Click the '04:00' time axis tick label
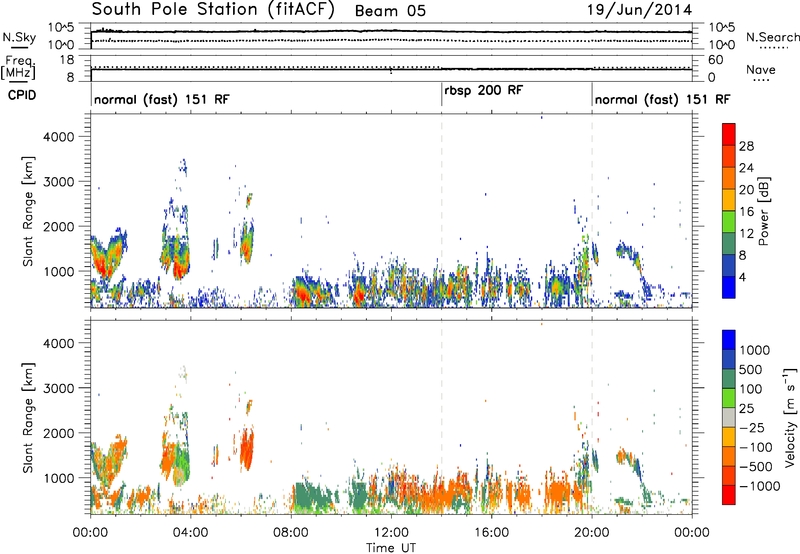The image size is (800, 554). [190, 533]
